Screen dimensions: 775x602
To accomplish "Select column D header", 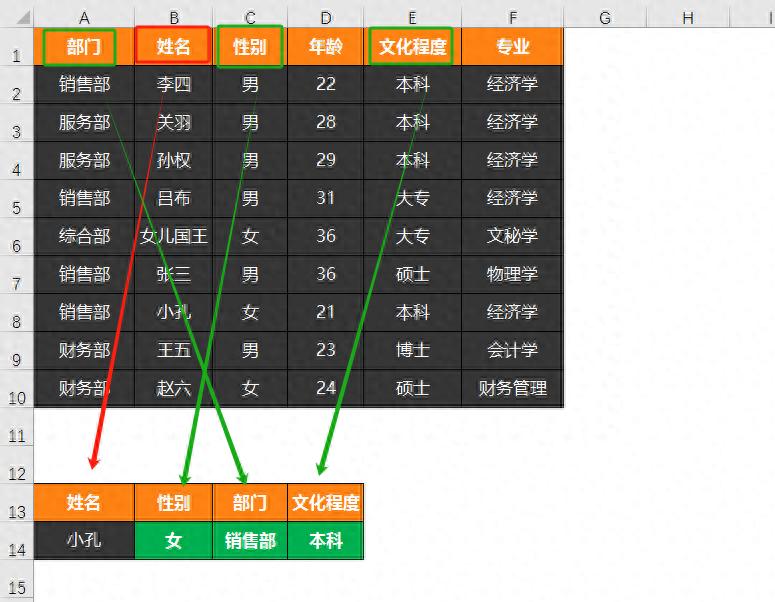I will pos(325,18).
